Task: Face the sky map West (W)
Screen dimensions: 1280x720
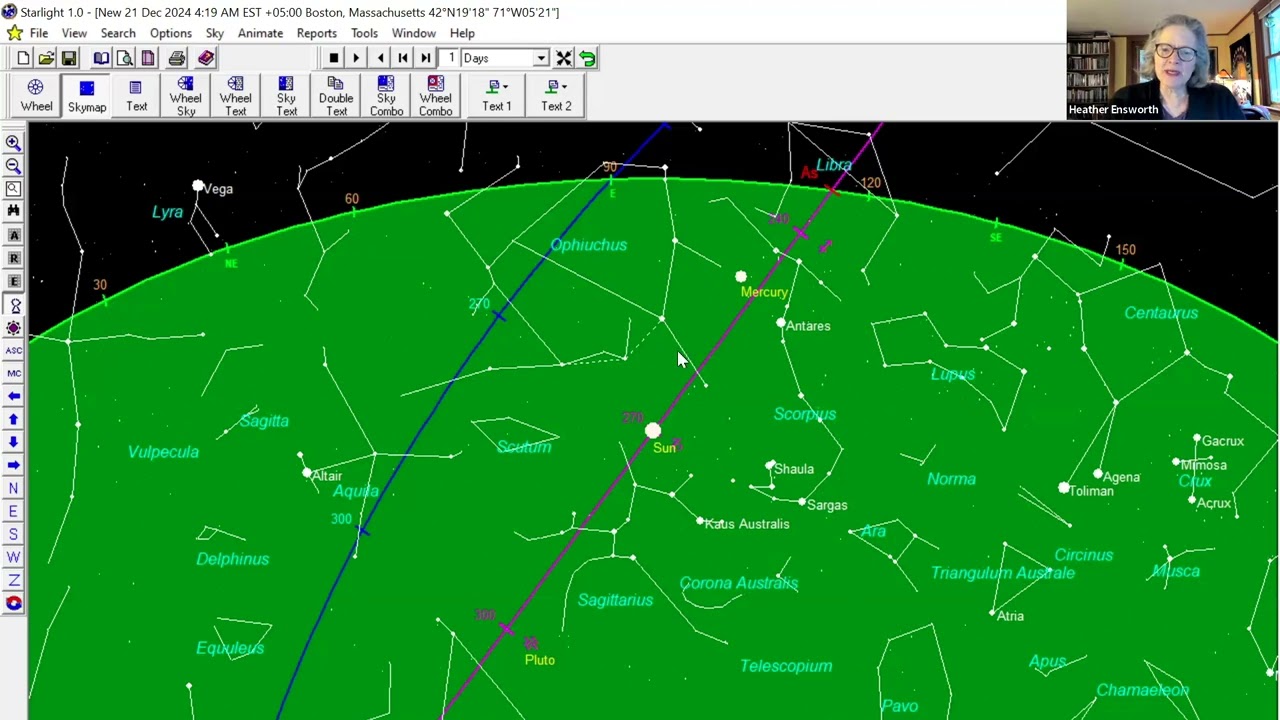Action: coord(13,557)
